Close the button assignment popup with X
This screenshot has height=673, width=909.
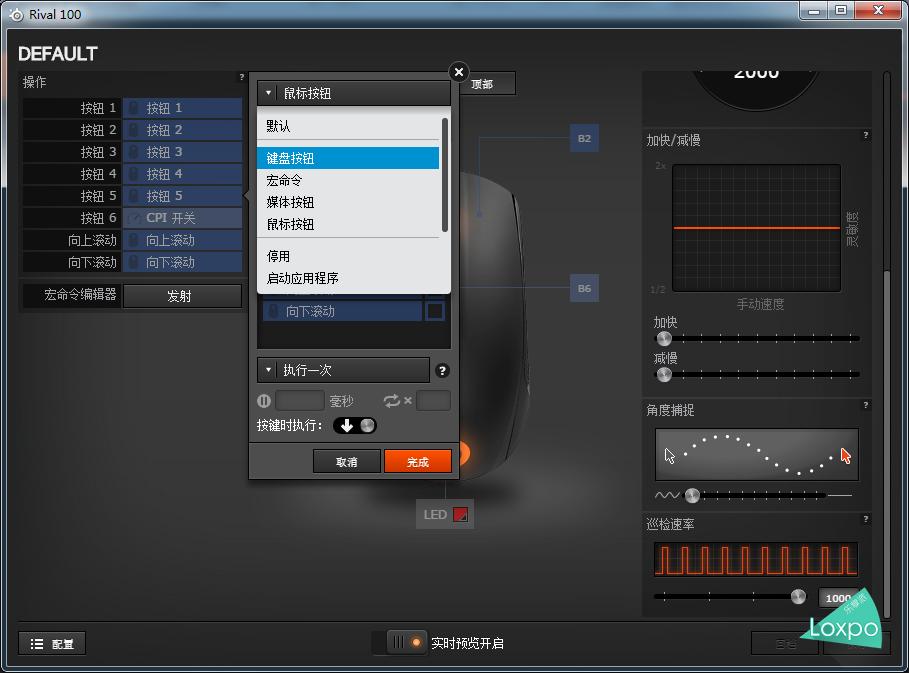click(x=459, y=72)
